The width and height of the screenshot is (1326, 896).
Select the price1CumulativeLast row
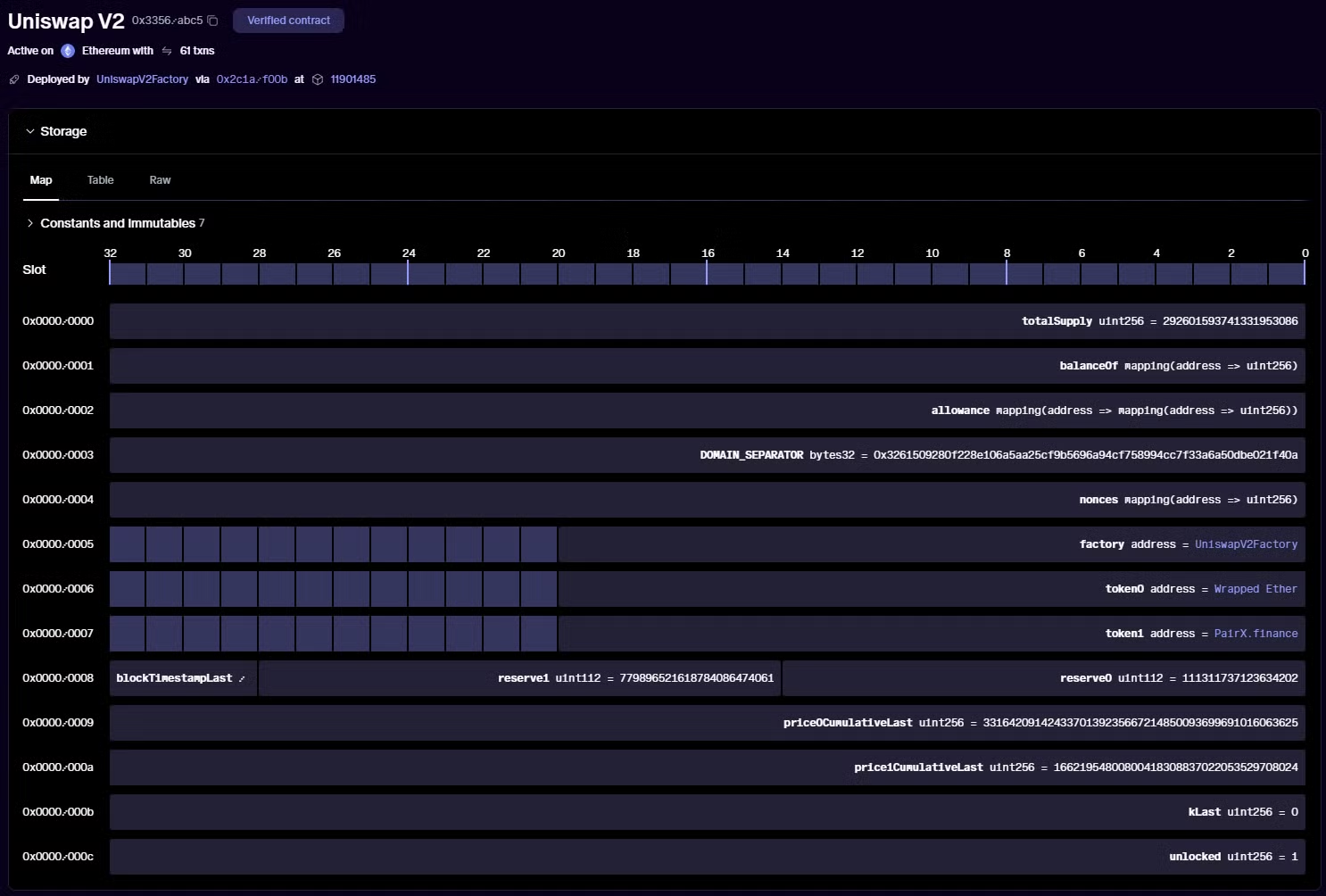(x=708, y=767)
